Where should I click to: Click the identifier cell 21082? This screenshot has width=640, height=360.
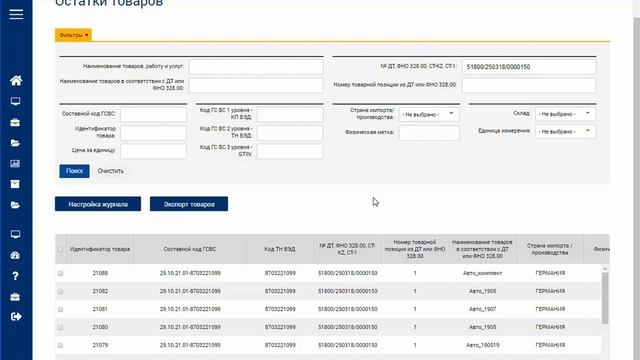(x=100, y=291)
